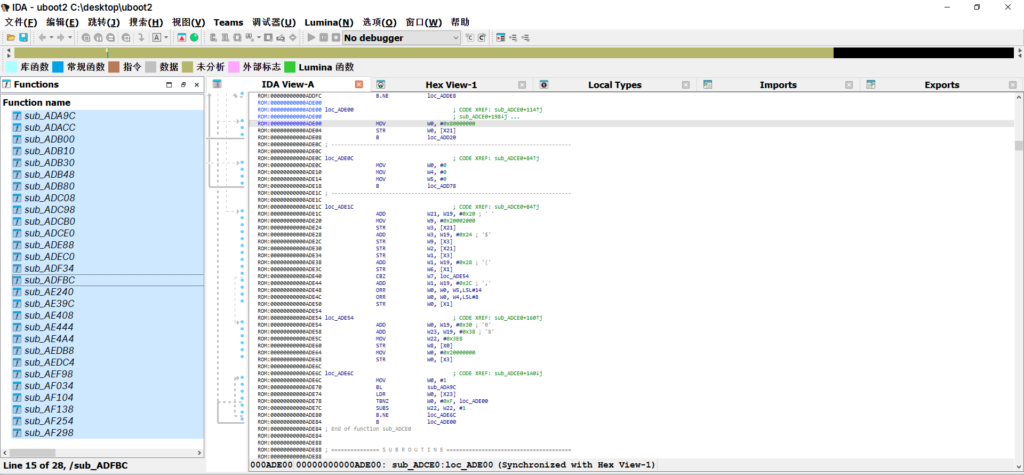Open the 编辑(E) menu
Image resolution: width=1024 pixels, height=475 pixels.
[63, 22]
